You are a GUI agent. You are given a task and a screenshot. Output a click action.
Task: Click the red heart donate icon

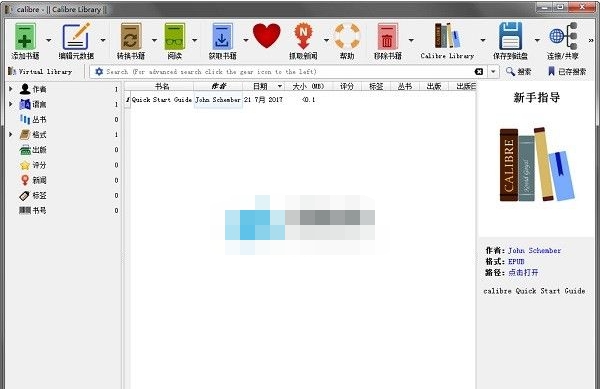click(267, 35)
